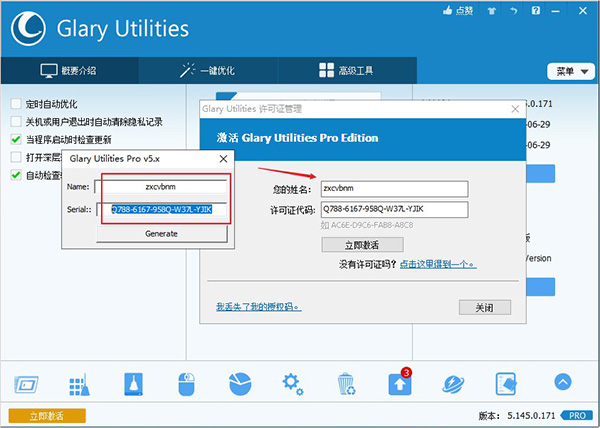The width and height of the screenshot is (600, 428).
Task: Click the version number 5.145.0.171 in status bar
Action: tap(531, 416)
